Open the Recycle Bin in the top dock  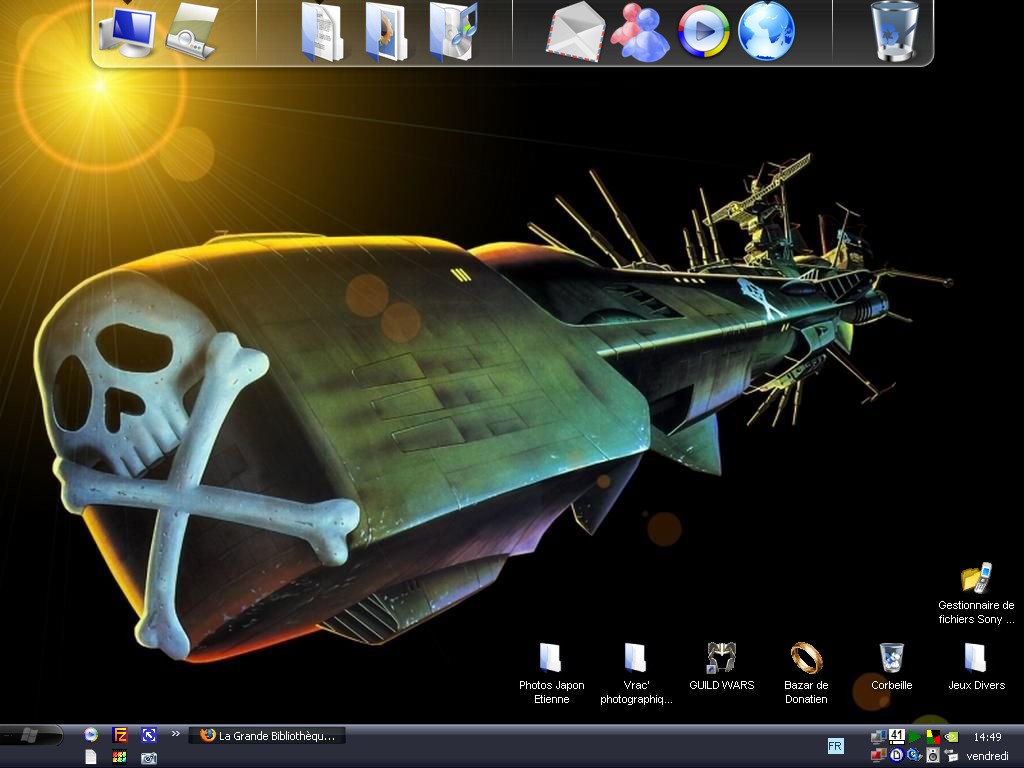tap(895, 31)
